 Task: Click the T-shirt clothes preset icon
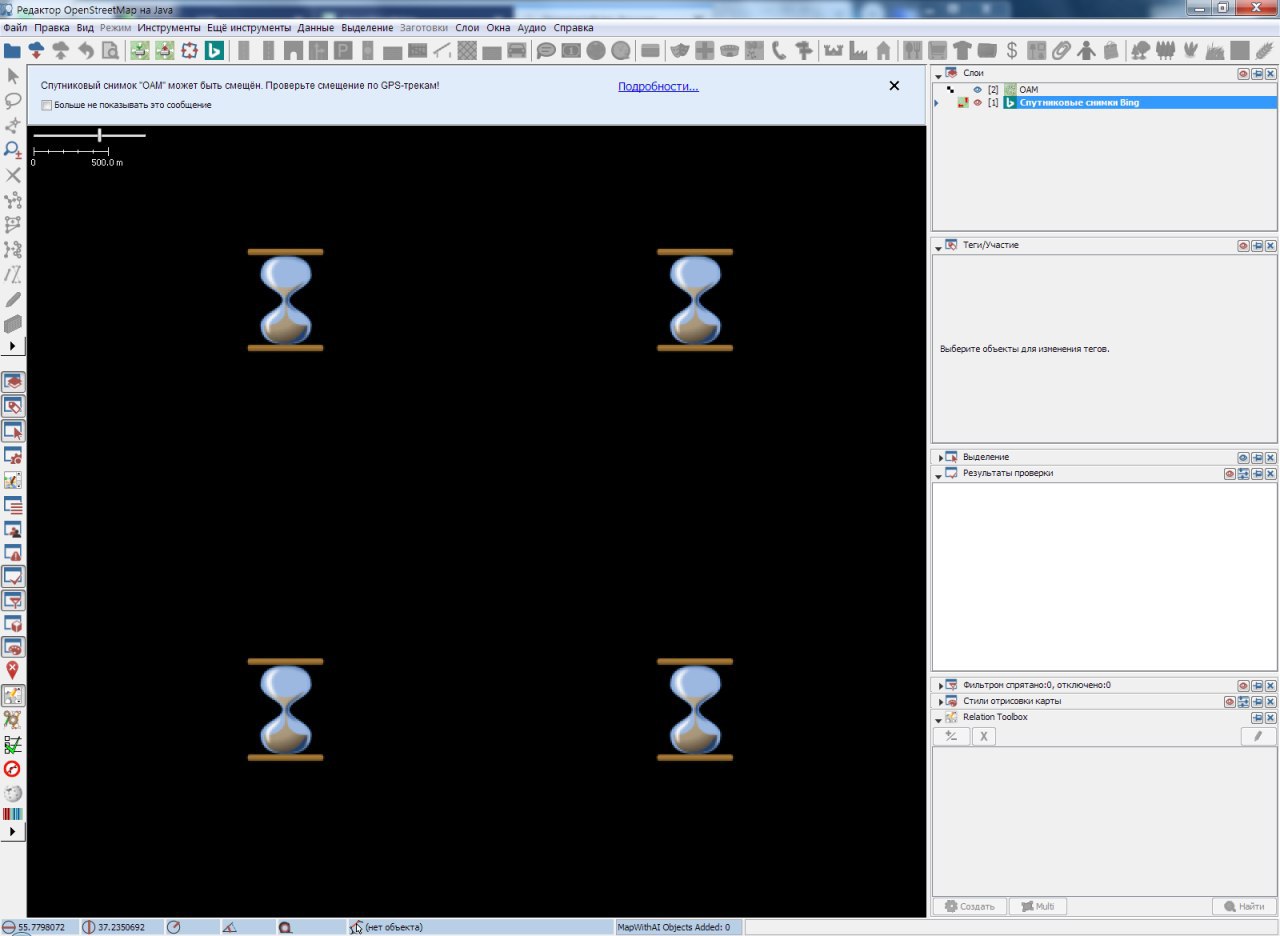pos(962,50)
